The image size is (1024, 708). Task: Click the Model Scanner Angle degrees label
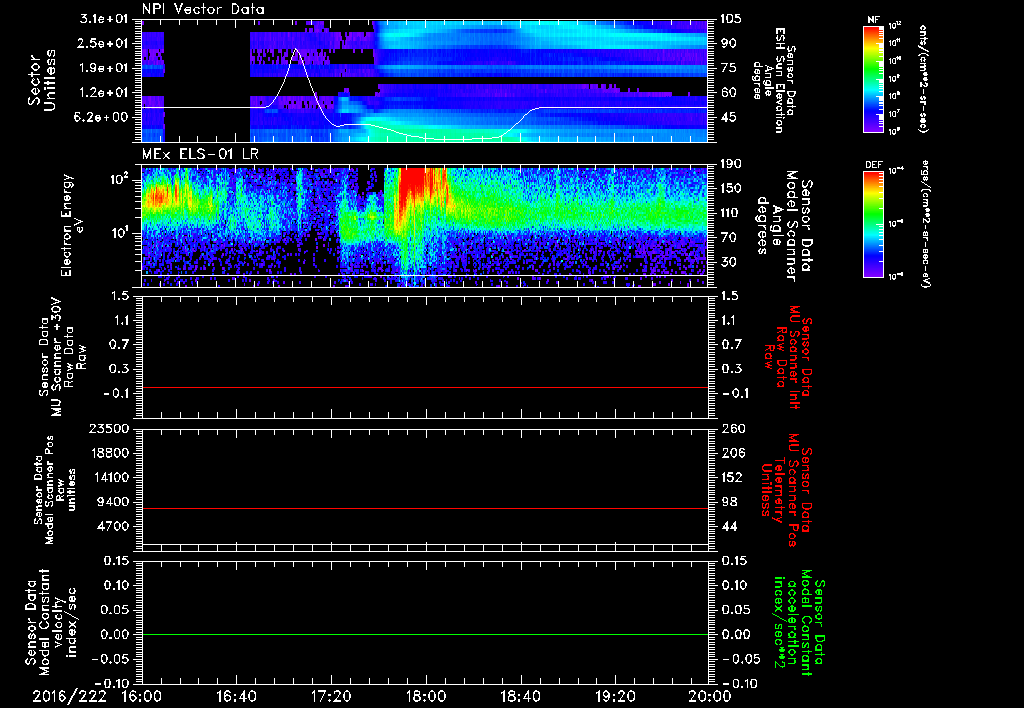[x=783, y=226]
